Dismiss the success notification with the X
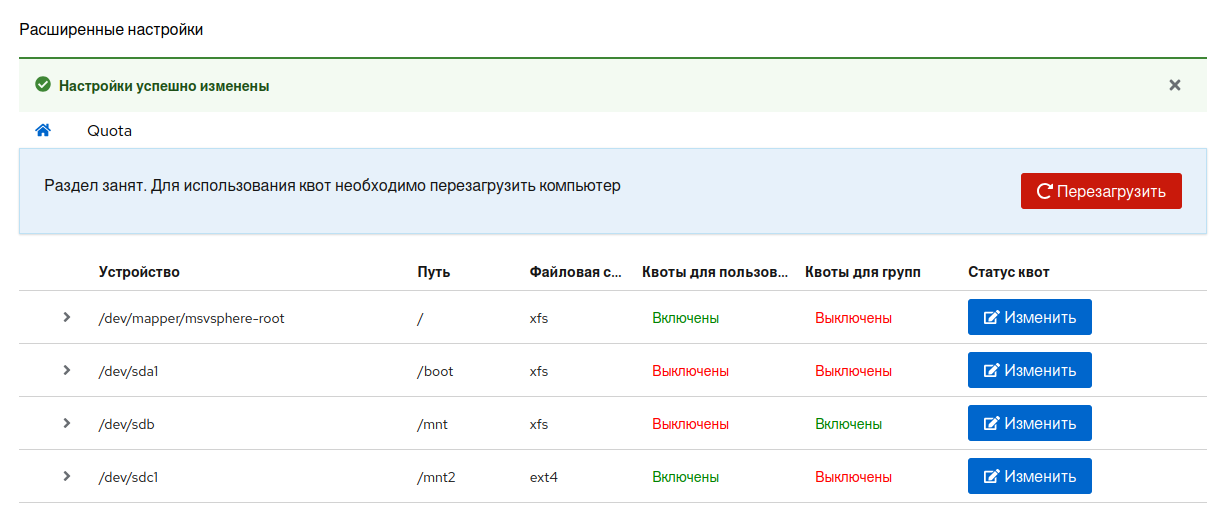 pyautogui.click(x=1175, y=85)
